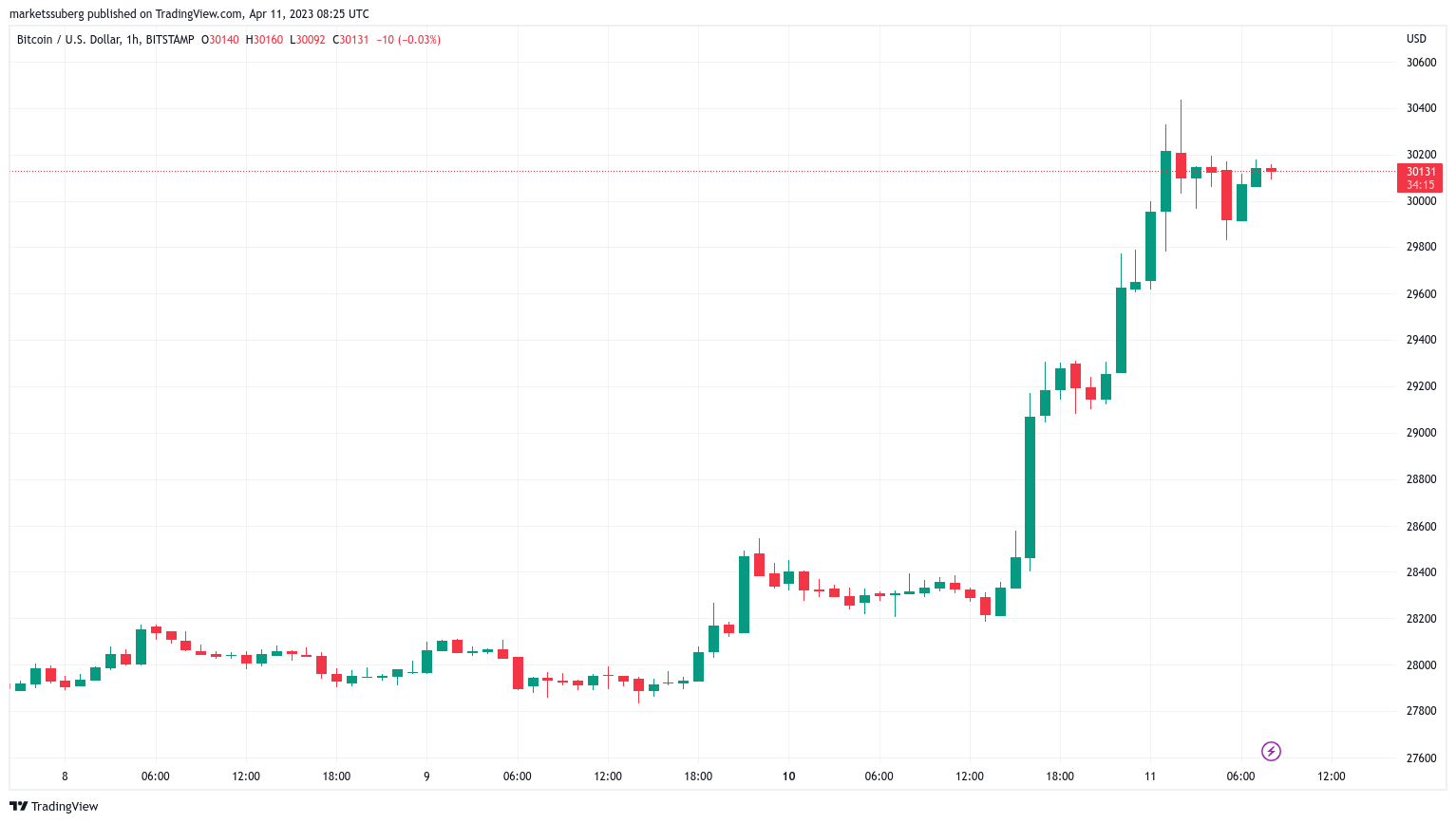Viewport: 1456px width, 823px height.
Task: Click the close price value C30131
Action: 350,40
